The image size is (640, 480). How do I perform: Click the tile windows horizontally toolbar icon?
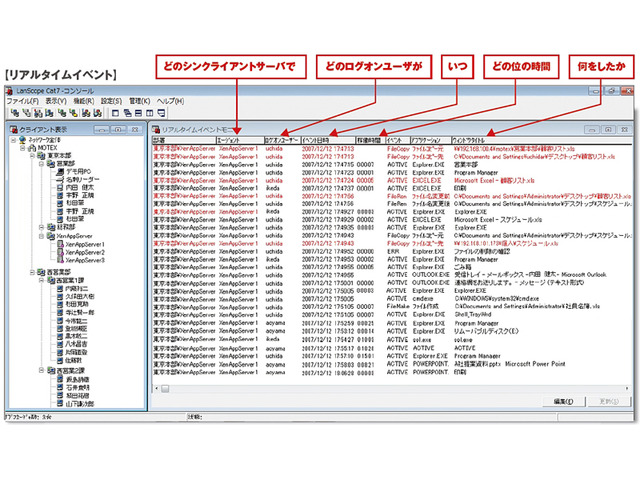pos(139,113)
